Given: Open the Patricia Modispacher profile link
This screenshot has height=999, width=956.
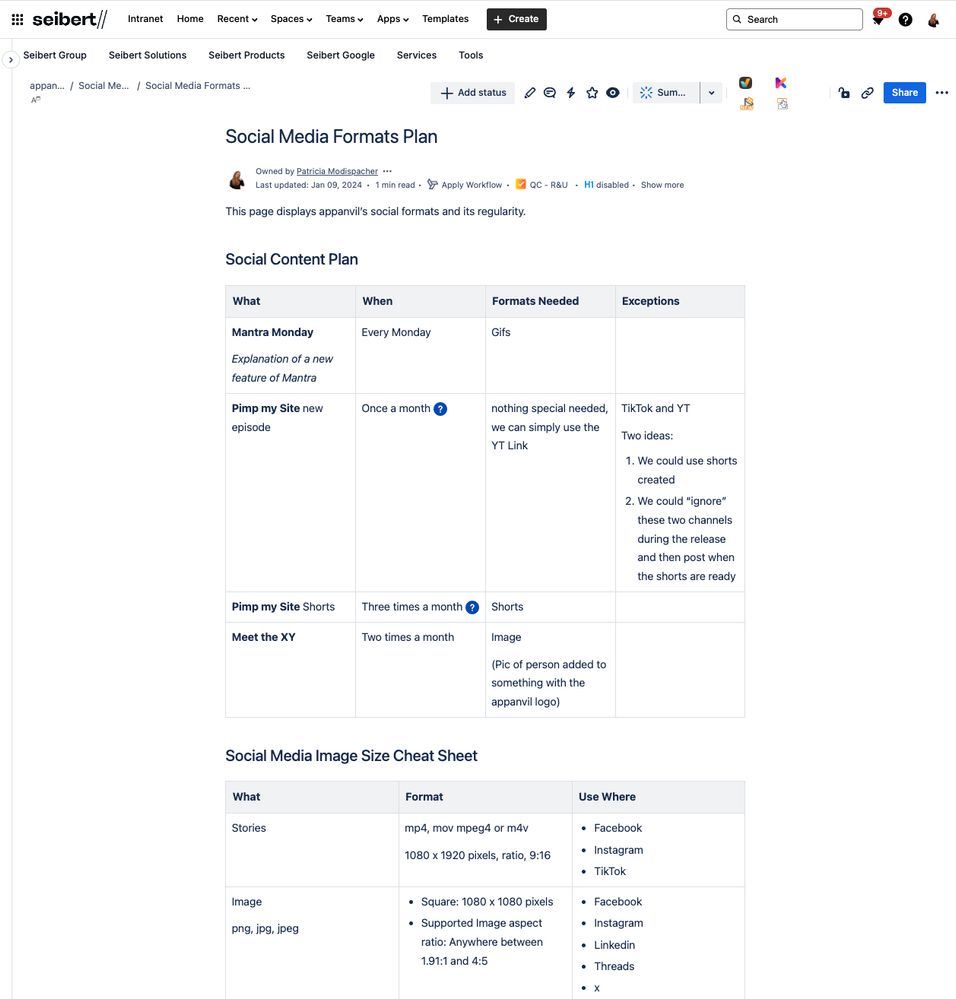Looking at the screenshot, I should click(337, 171).
